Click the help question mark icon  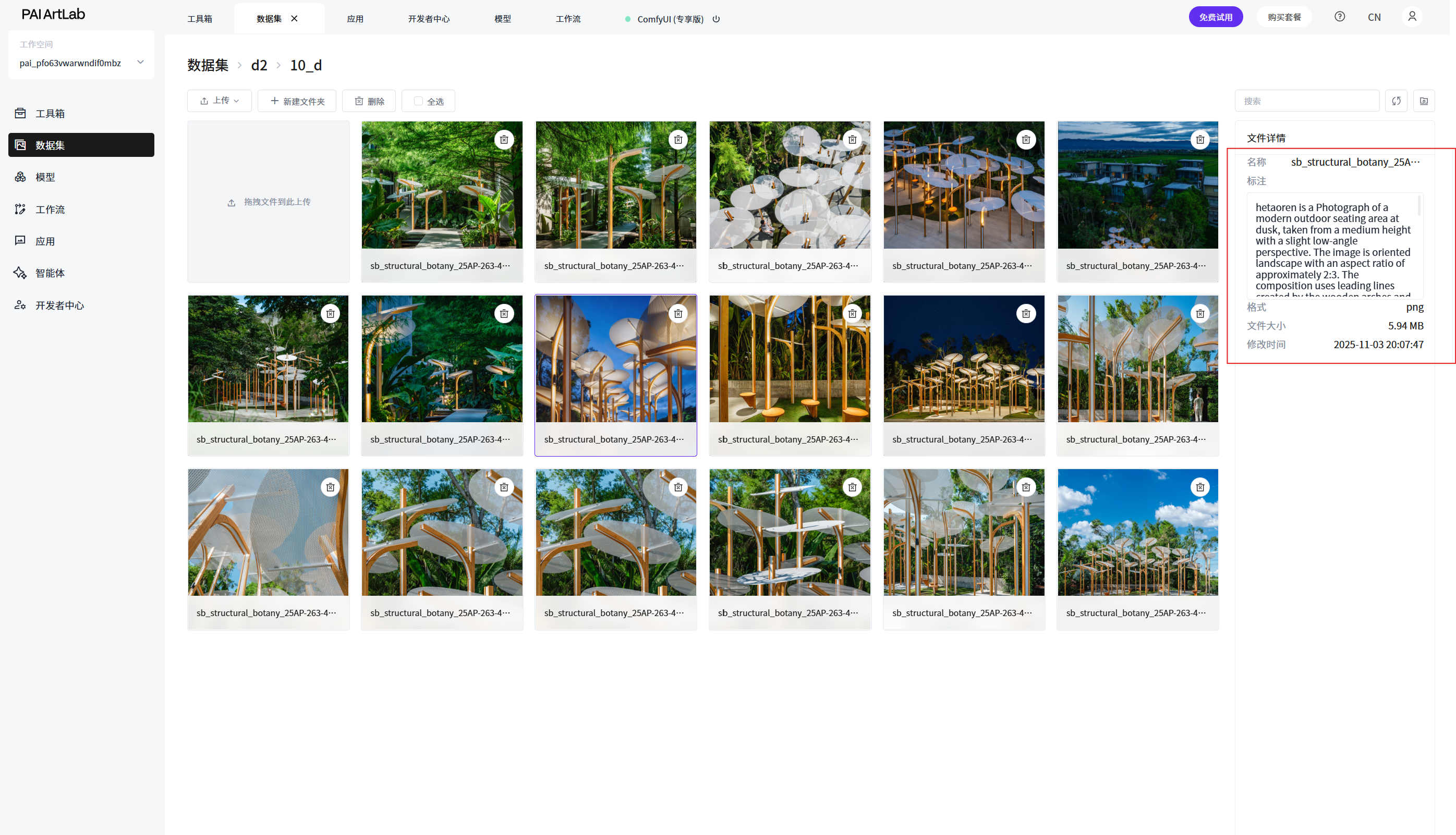click(1339, 17)
